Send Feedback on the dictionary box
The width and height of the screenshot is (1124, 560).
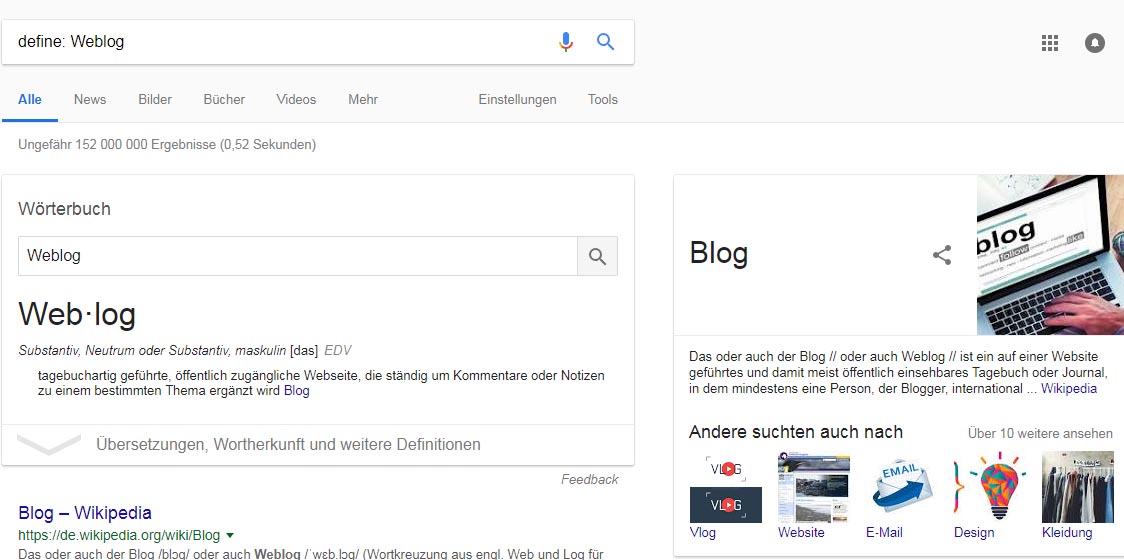(x=589, y=480)
